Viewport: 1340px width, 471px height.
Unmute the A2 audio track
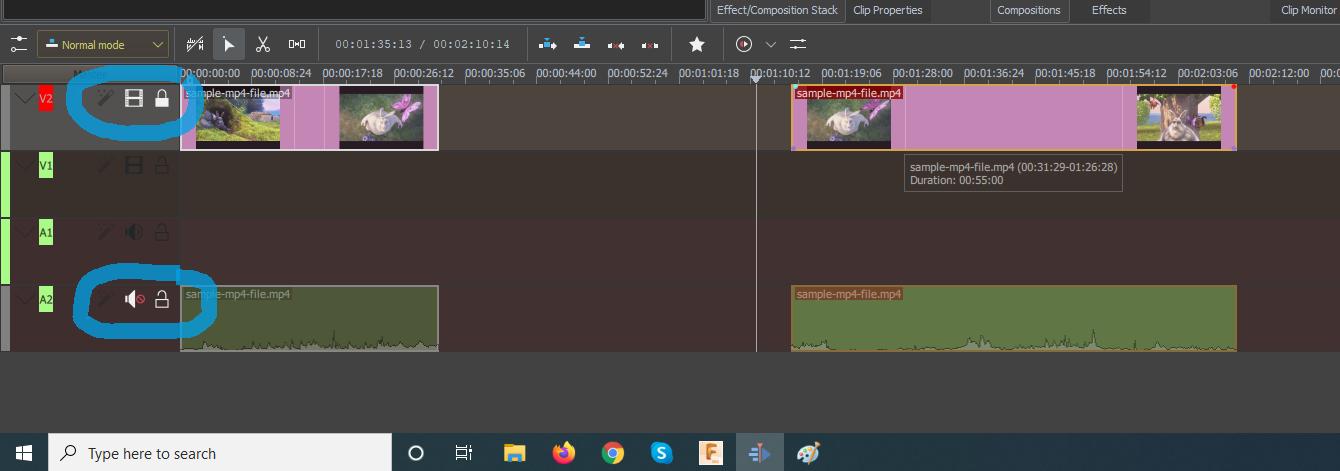134,299
